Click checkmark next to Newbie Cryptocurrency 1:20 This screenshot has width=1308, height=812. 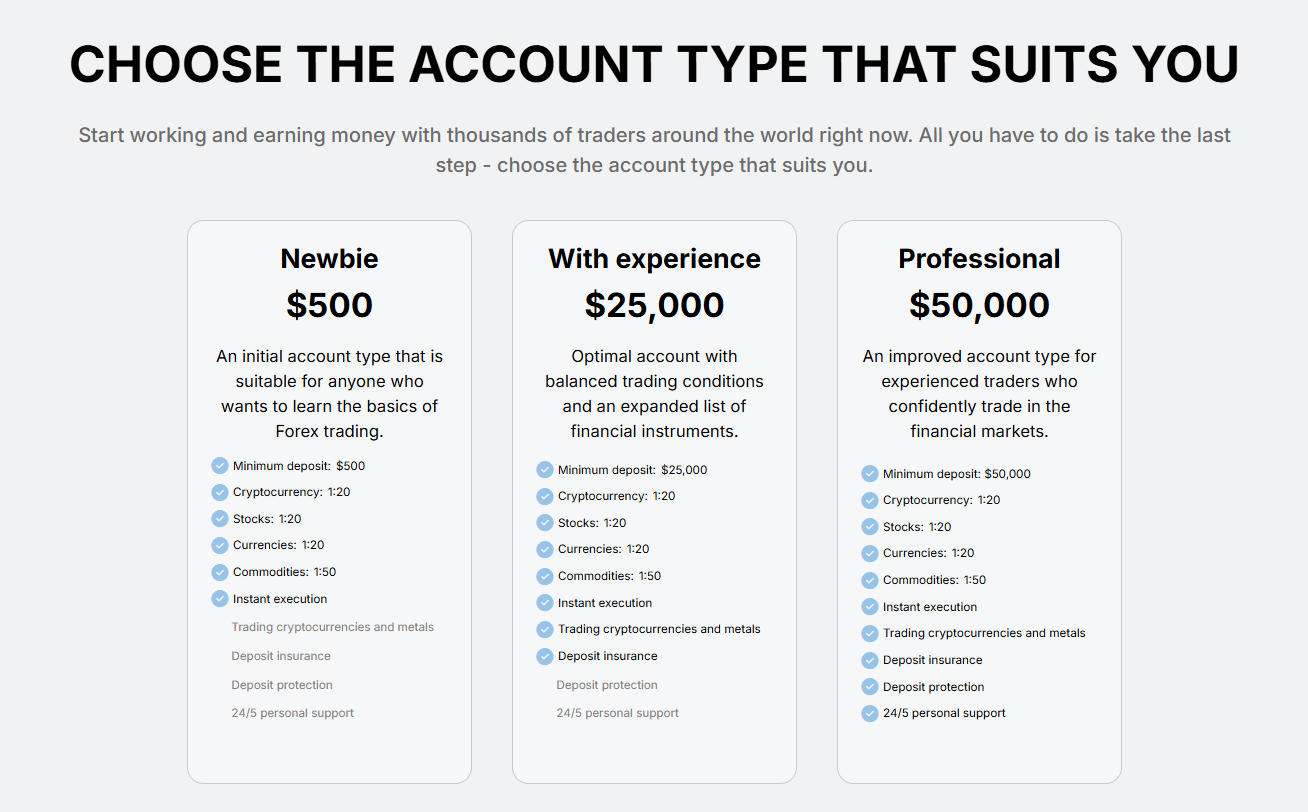click(x=220, y=492)
